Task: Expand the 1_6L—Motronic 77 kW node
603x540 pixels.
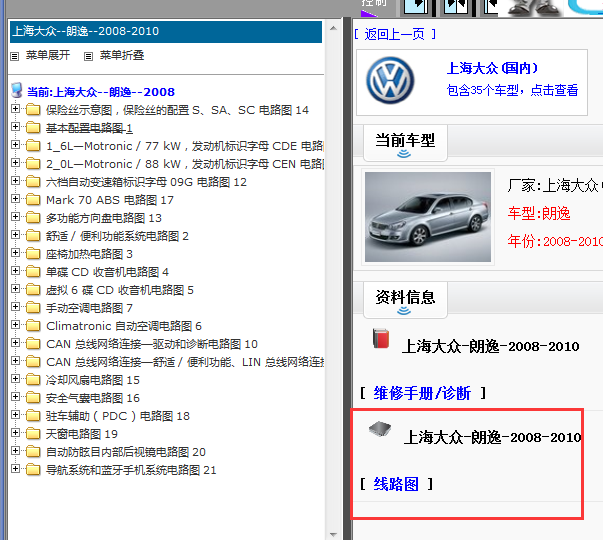Action: (x=15, y=145)
